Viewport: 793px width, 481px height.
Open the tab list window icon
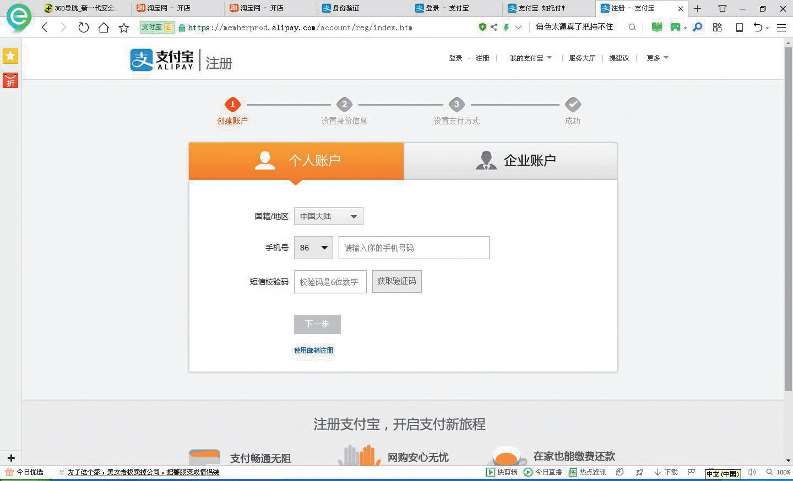coord(722,8)
